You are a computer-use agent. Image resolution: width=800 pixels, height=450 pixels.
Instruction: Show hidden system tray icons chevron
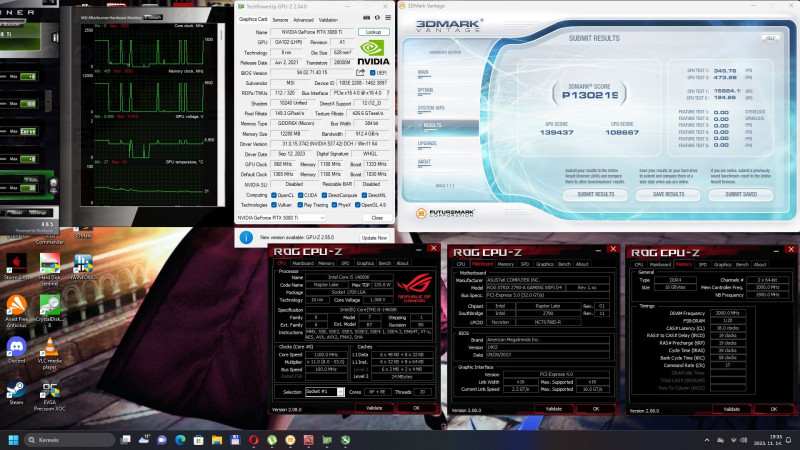[707, 440]
